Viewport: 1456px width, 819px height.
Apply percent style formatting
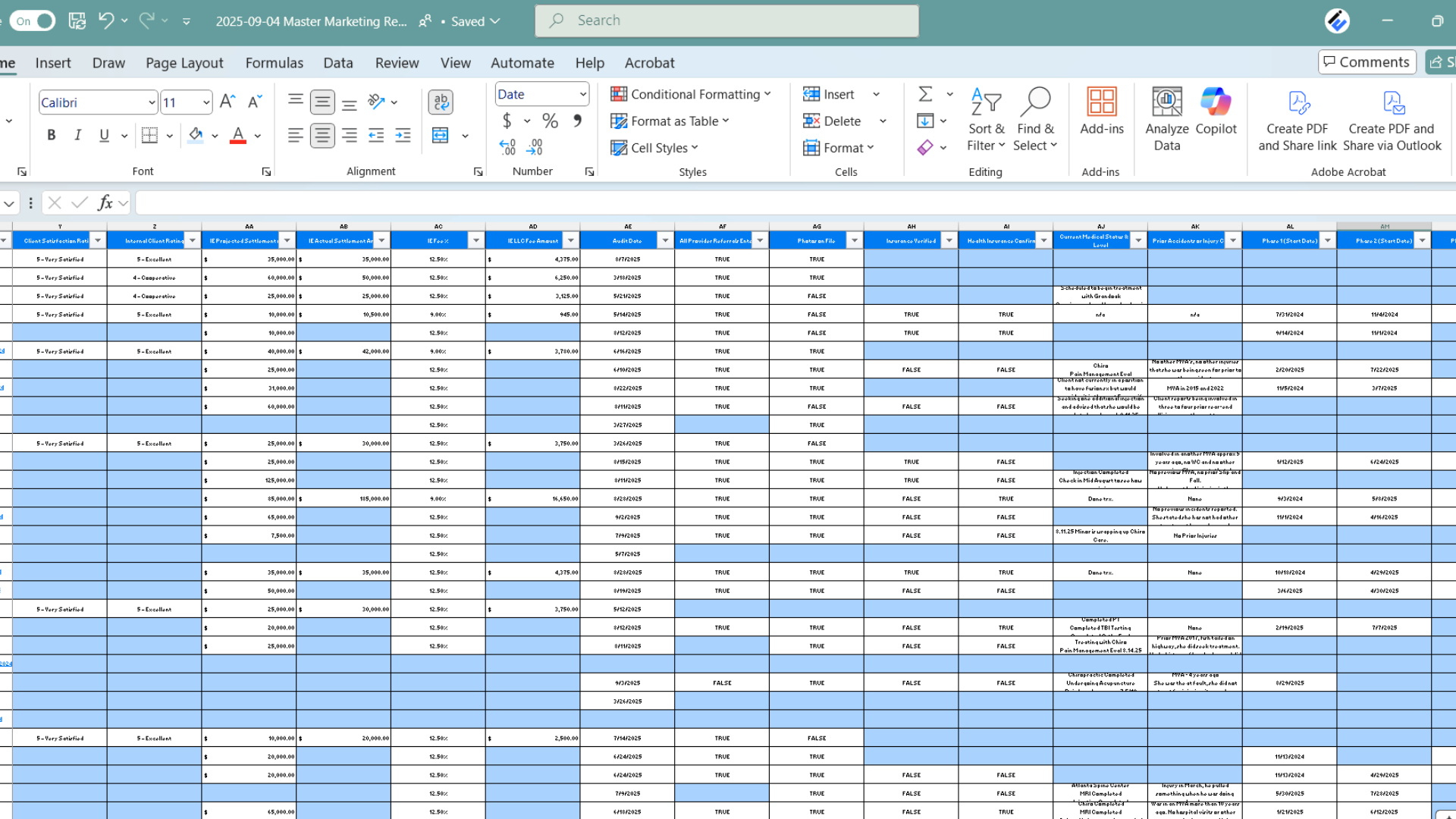(550, 121)
